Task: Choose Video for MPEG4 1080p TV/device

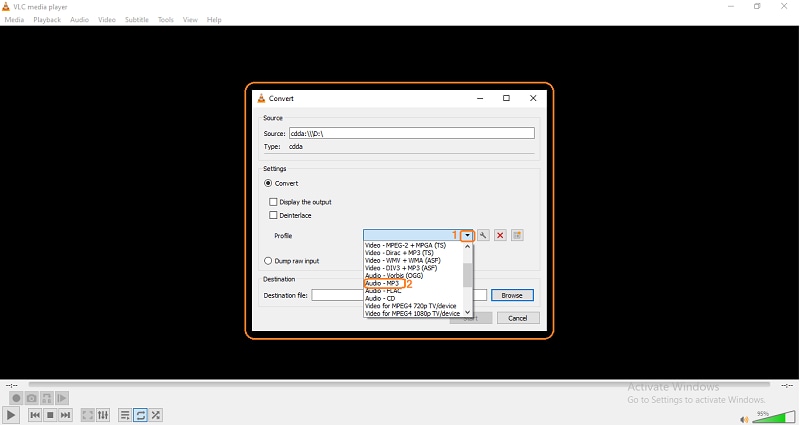Action: (x=413, y=313)
